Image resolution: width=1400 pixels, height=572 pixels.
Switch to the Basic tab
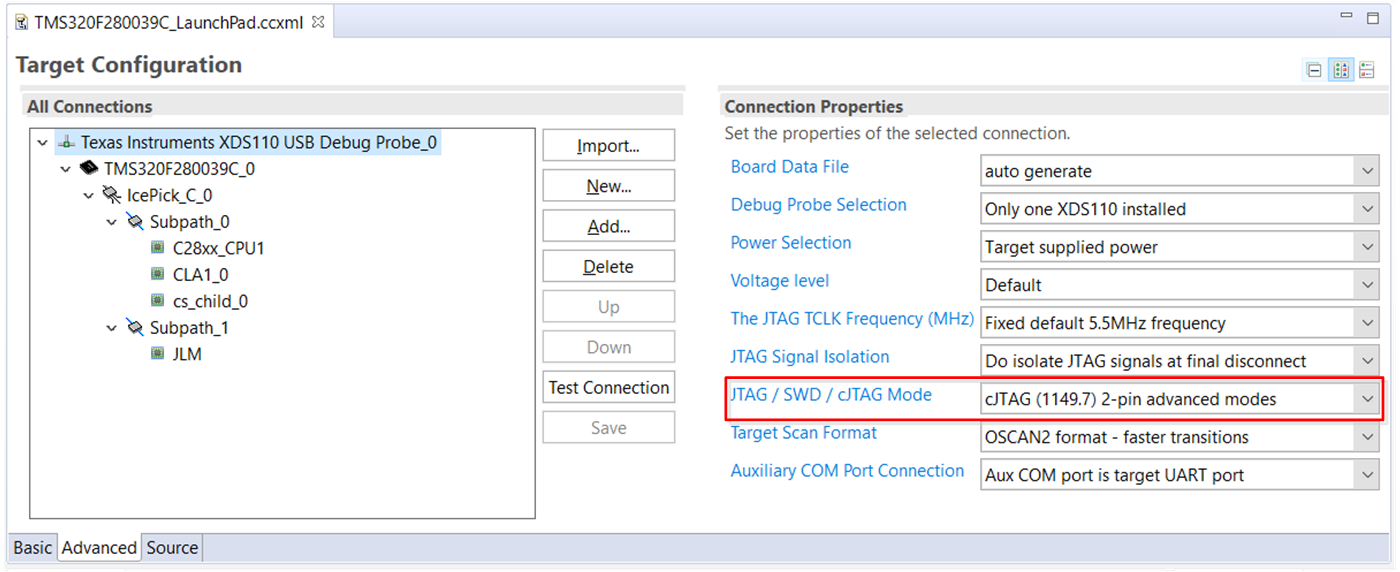tap(33, 548)
